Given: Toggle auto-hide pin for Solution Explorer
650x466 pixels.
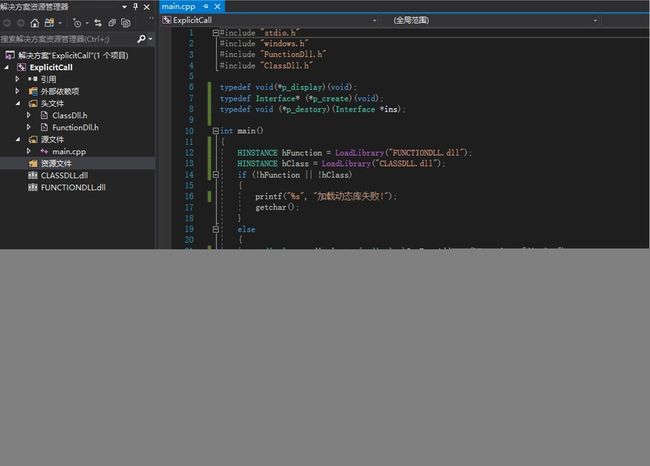Looking at the screenshot, I should coord(136,7).
